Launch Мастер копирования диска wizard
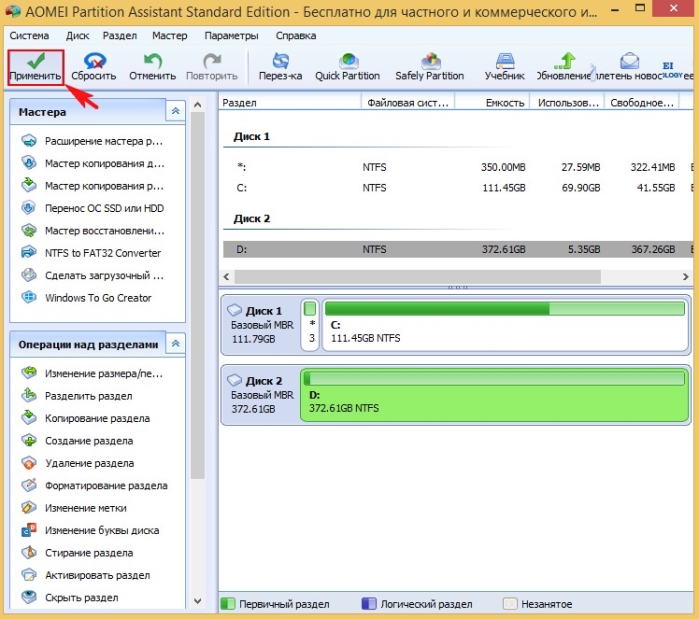 coord(93,164)
